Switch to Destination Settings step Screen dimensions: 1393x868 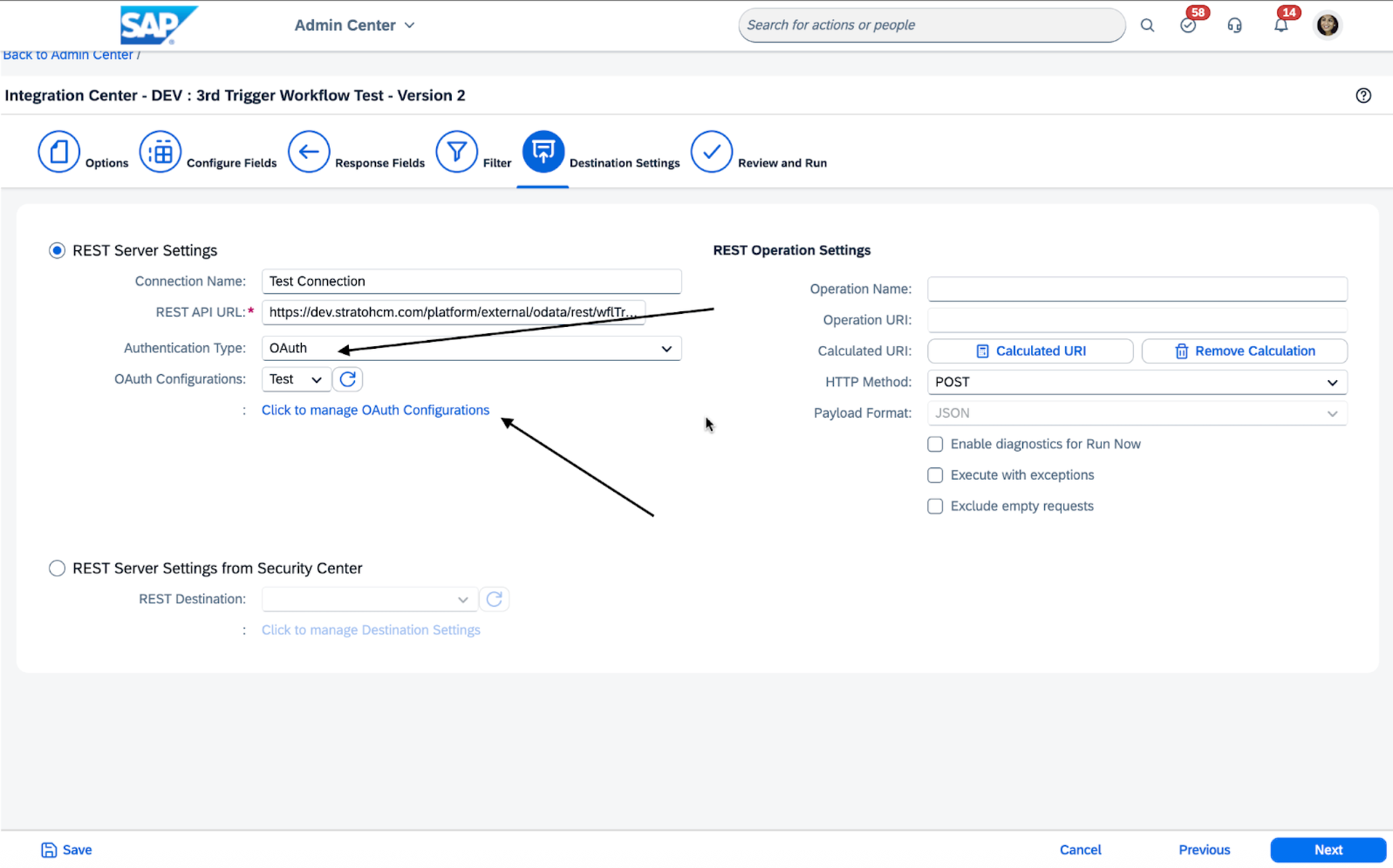543,152
